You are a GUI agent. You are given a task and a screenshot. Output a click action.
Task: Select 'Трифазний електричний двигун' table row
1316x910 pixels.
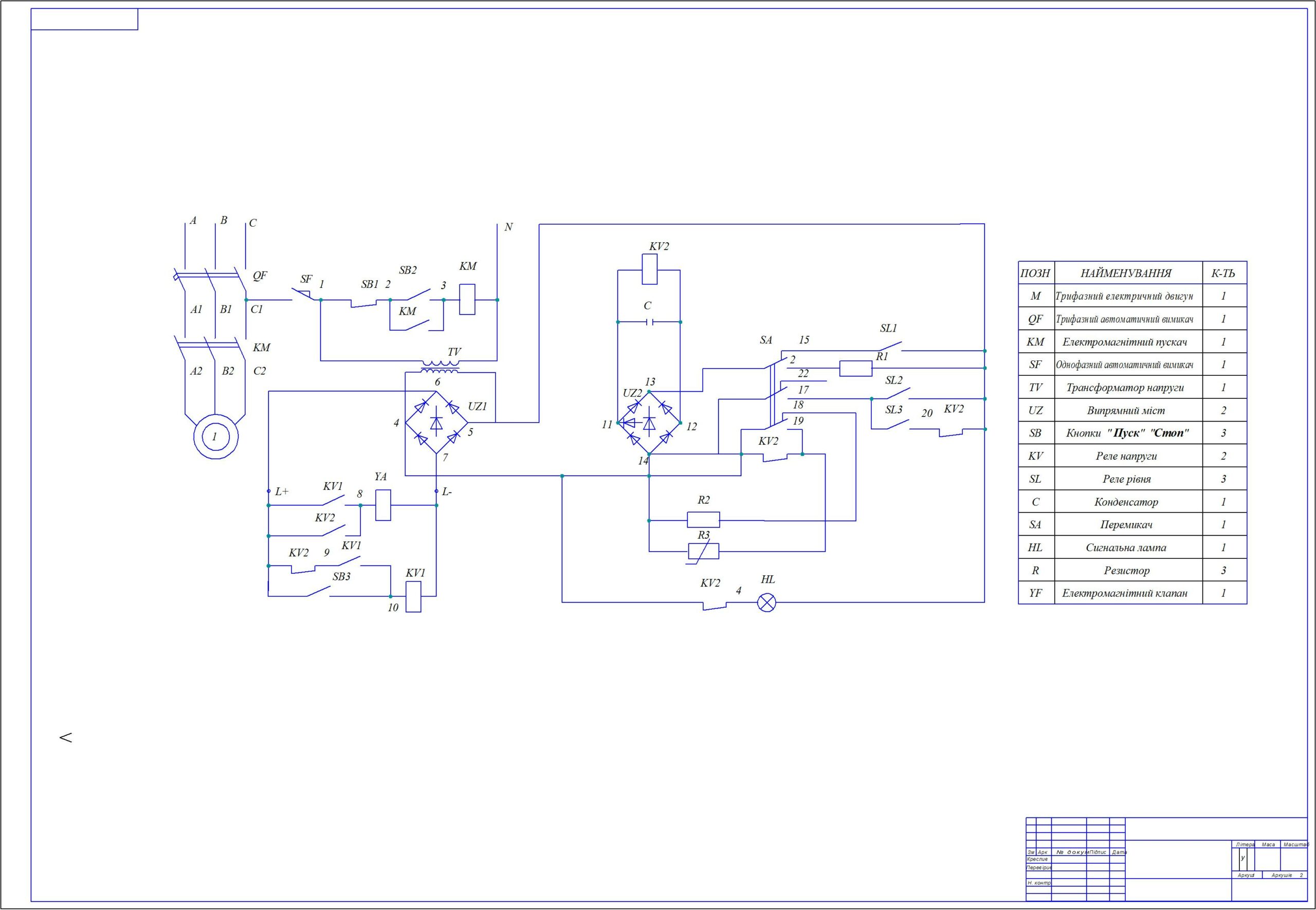1132,296
